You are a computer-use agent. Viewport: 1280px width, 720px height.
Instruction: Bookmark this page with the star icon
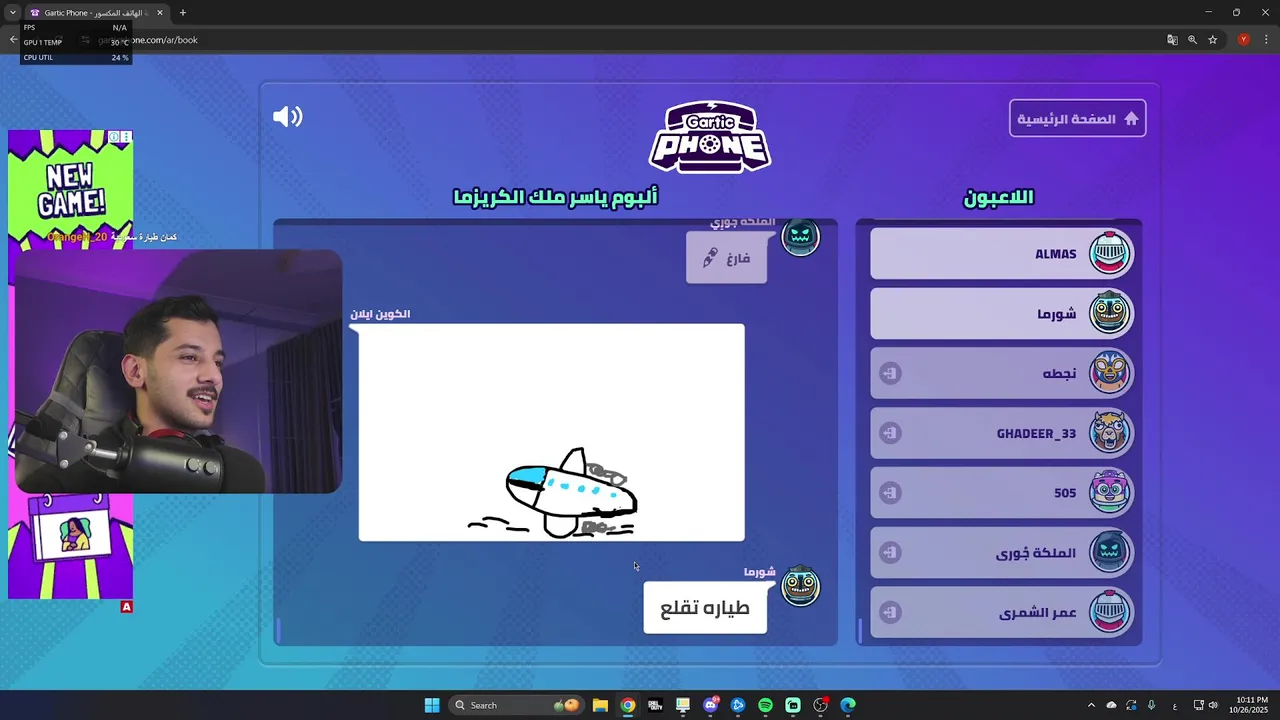[x=1212, y=40]
